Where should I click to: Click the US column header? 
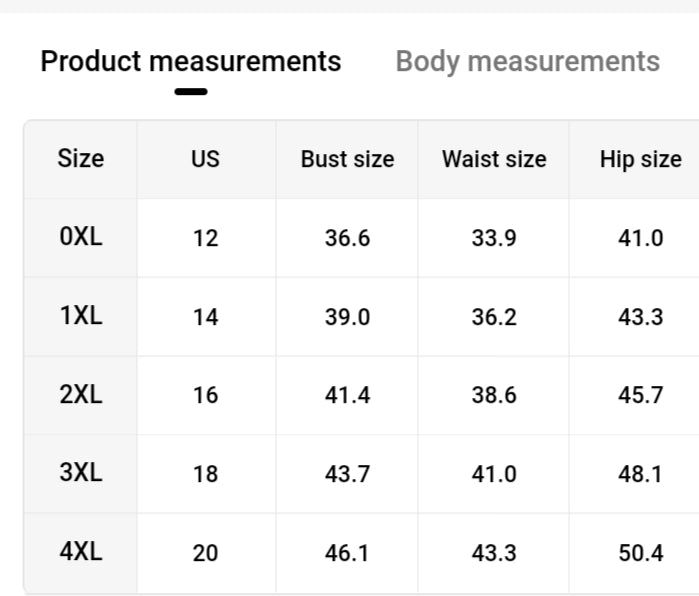pyautogui.click(x=205, y=159)
